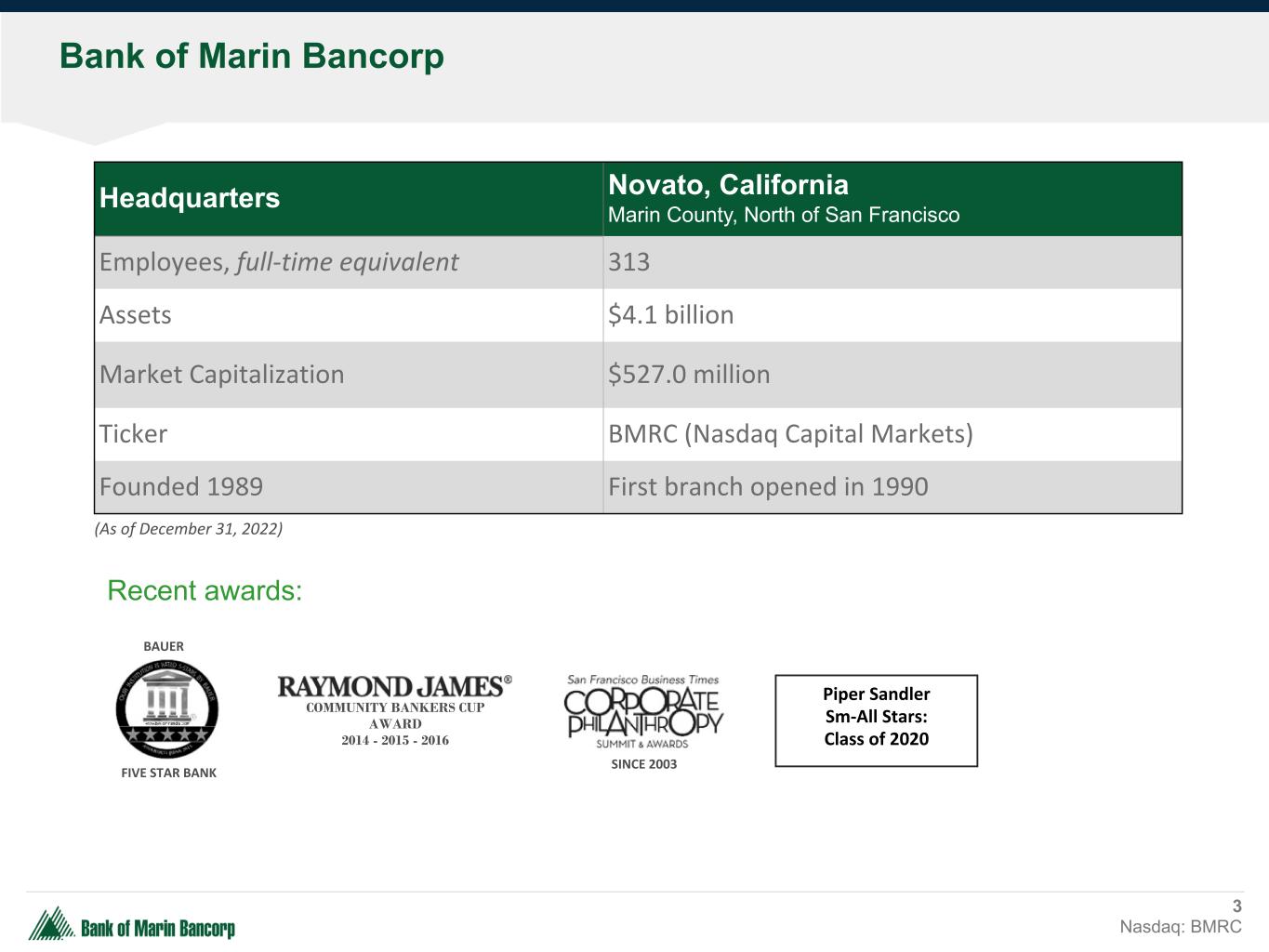Image resolution: width=1269 pixels, height=952 pixels.
Task: Click the Market Capitalization label
Action: [221, 375]
